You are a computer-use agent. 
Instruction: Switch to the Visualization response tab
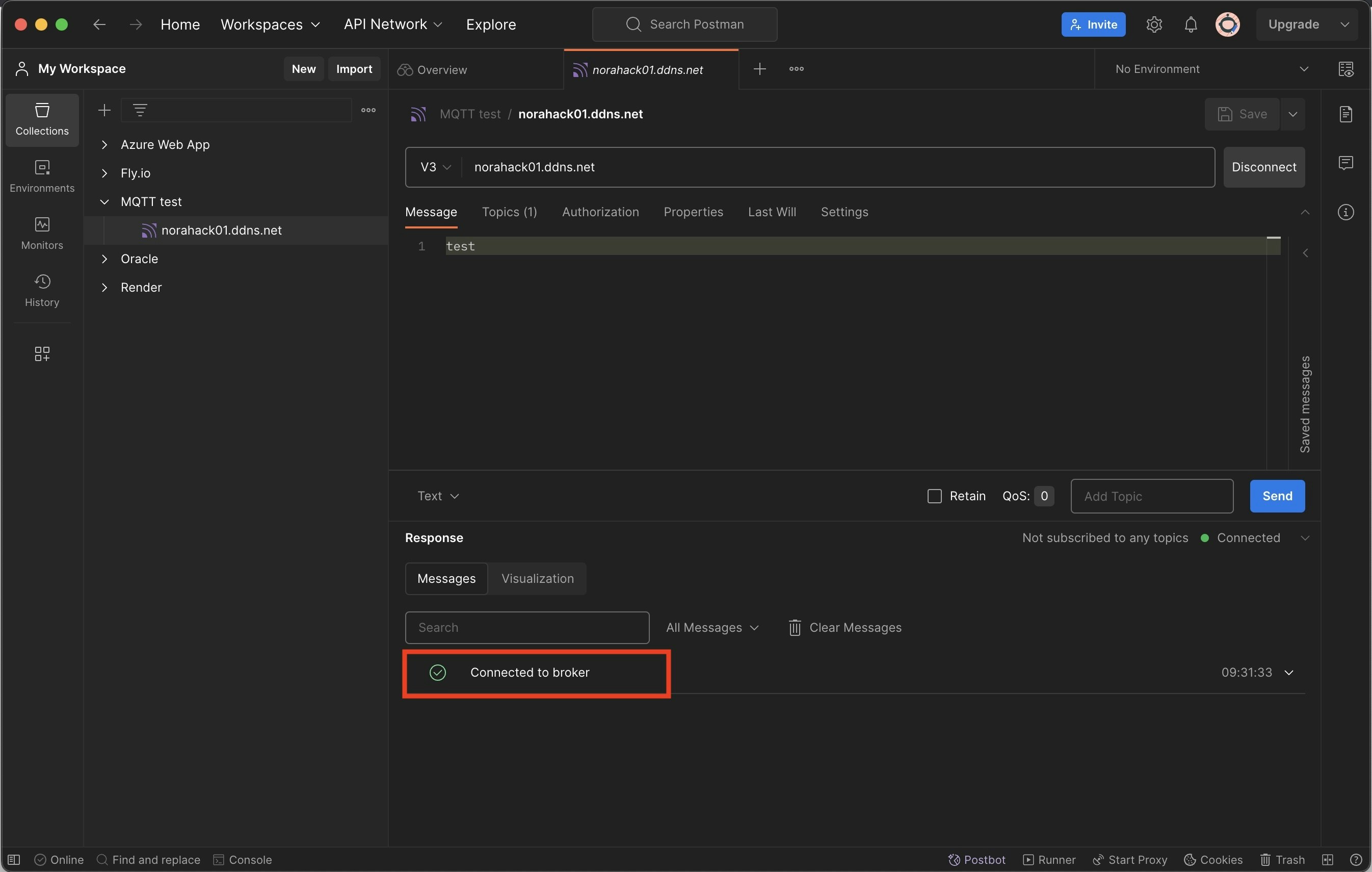(x=537, y=578)
